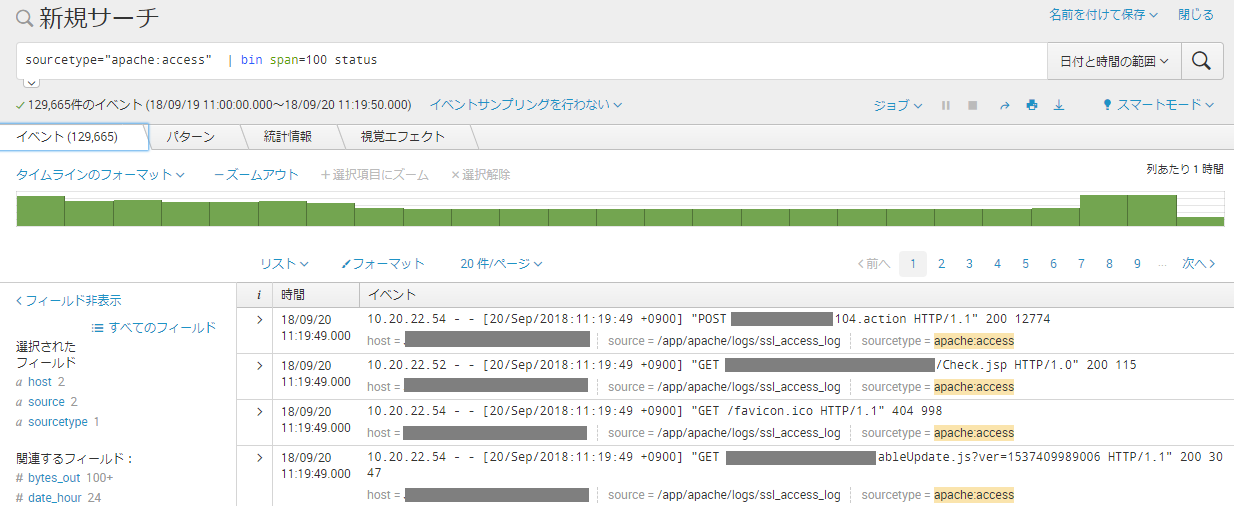
Task: Expand event row with POST 104.action
Action: coord(259,319)
